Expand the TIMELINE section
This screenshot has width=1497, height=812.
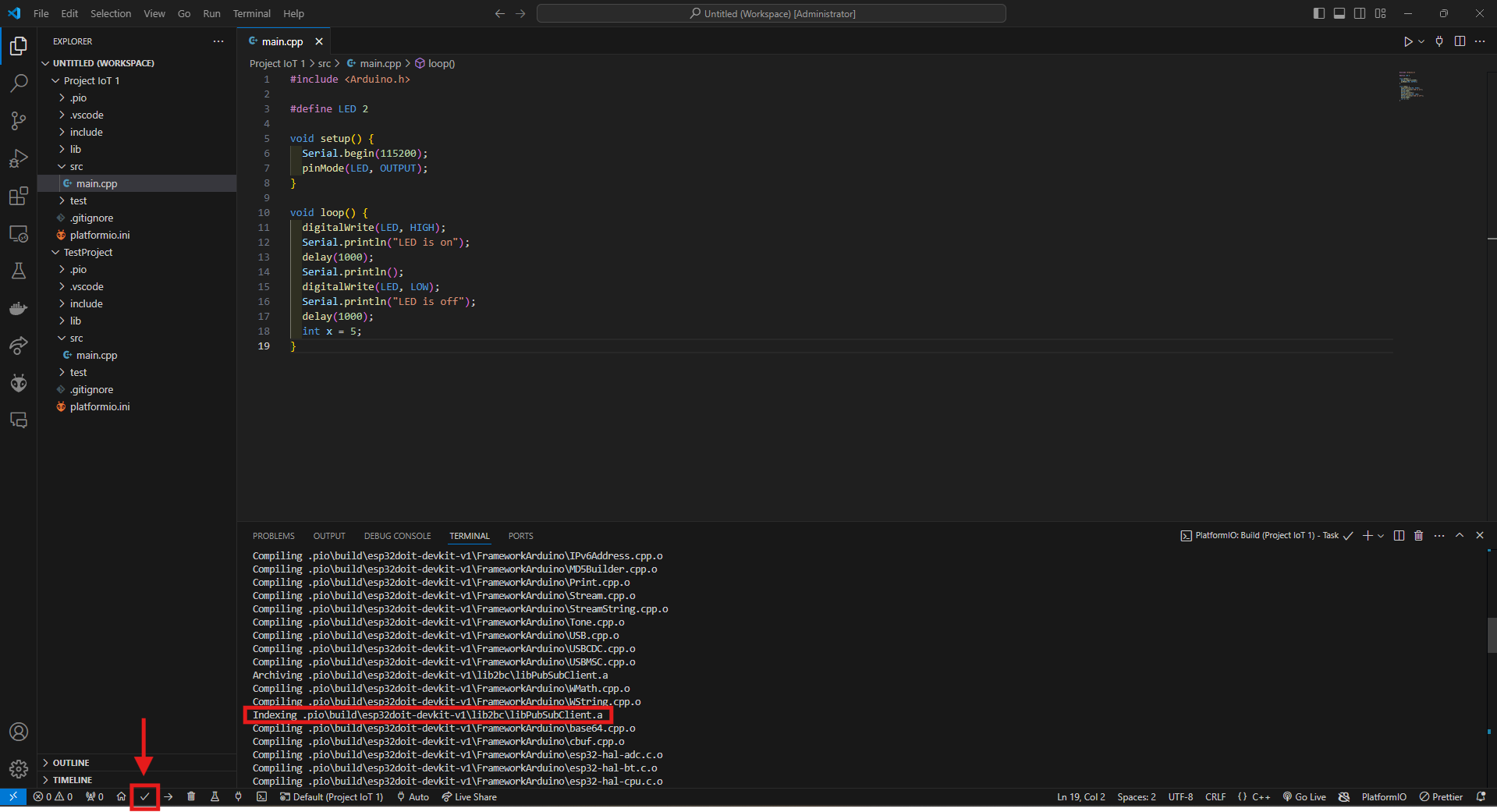[72, 779]
